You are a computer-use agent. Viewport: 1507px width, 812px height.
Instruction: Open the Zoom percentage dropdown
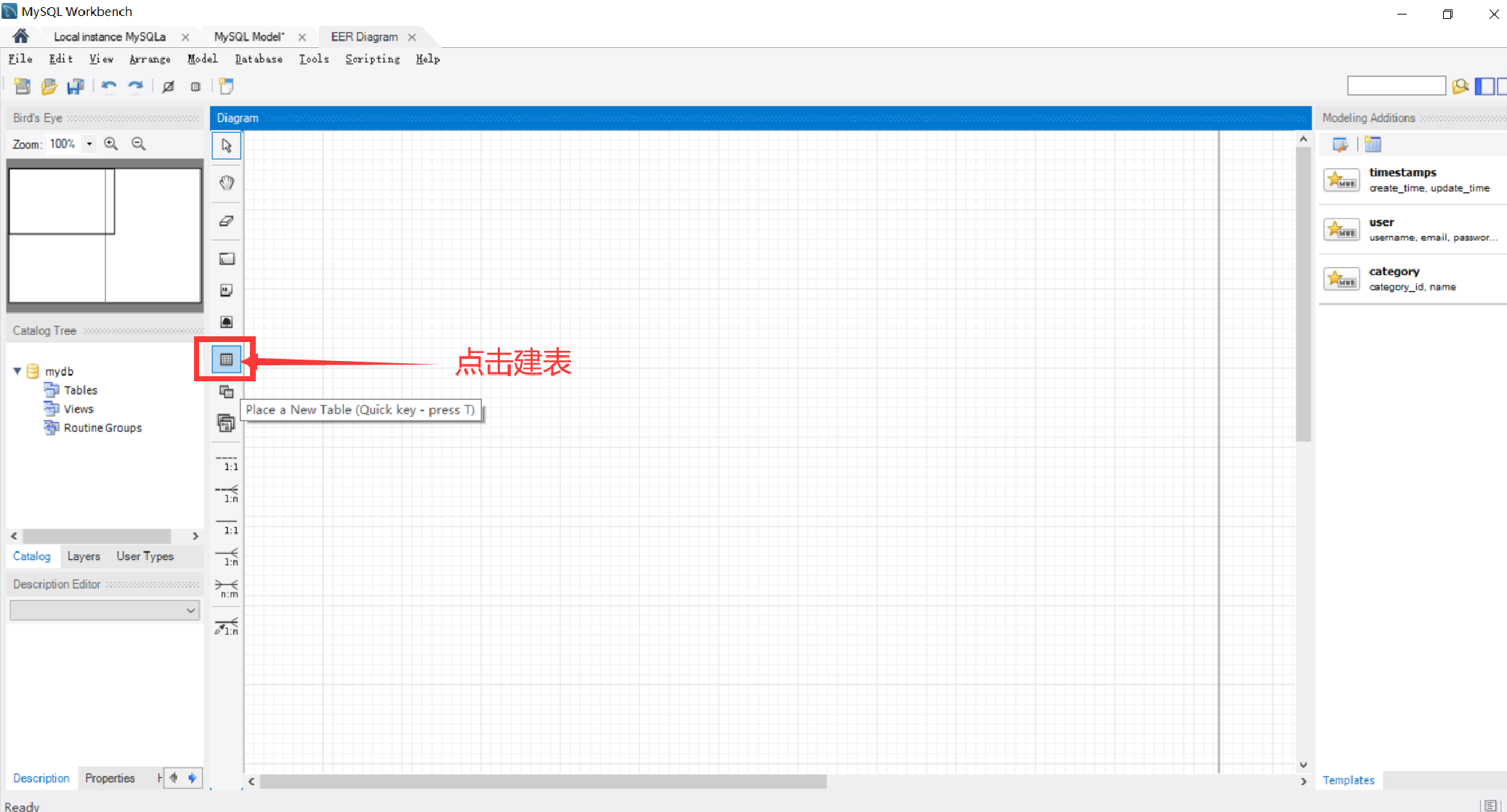89,144
